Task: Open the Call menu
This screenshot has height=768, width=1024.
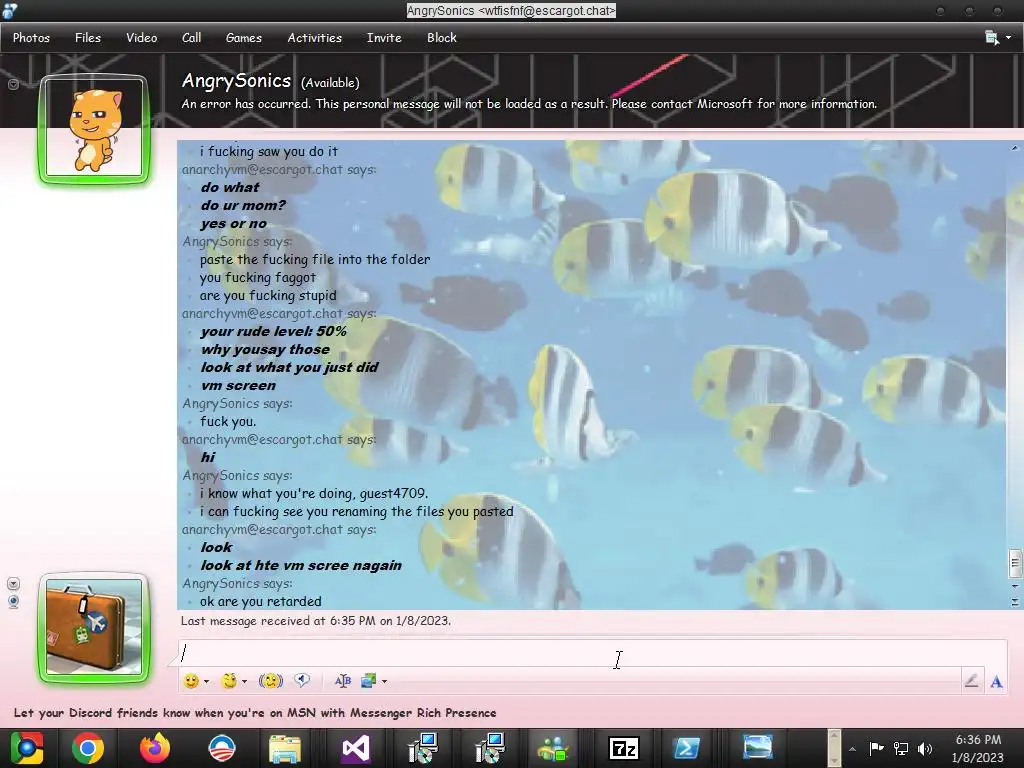Action: [x=191, y=38]
